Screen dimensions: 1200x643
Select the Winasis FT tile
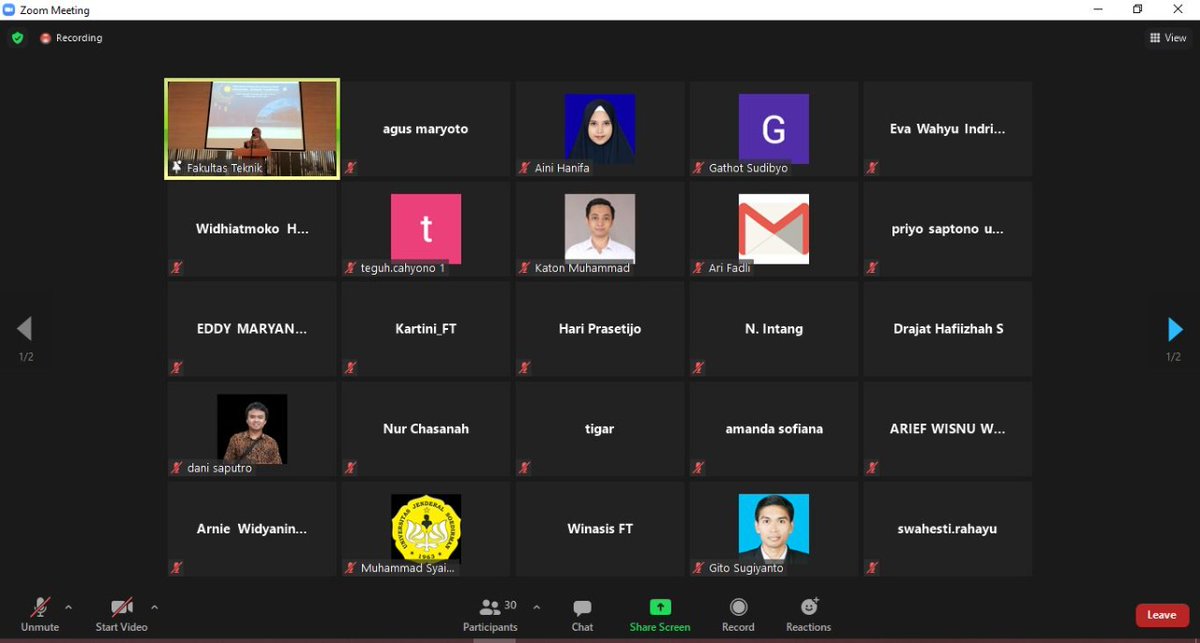click(600, 529)
